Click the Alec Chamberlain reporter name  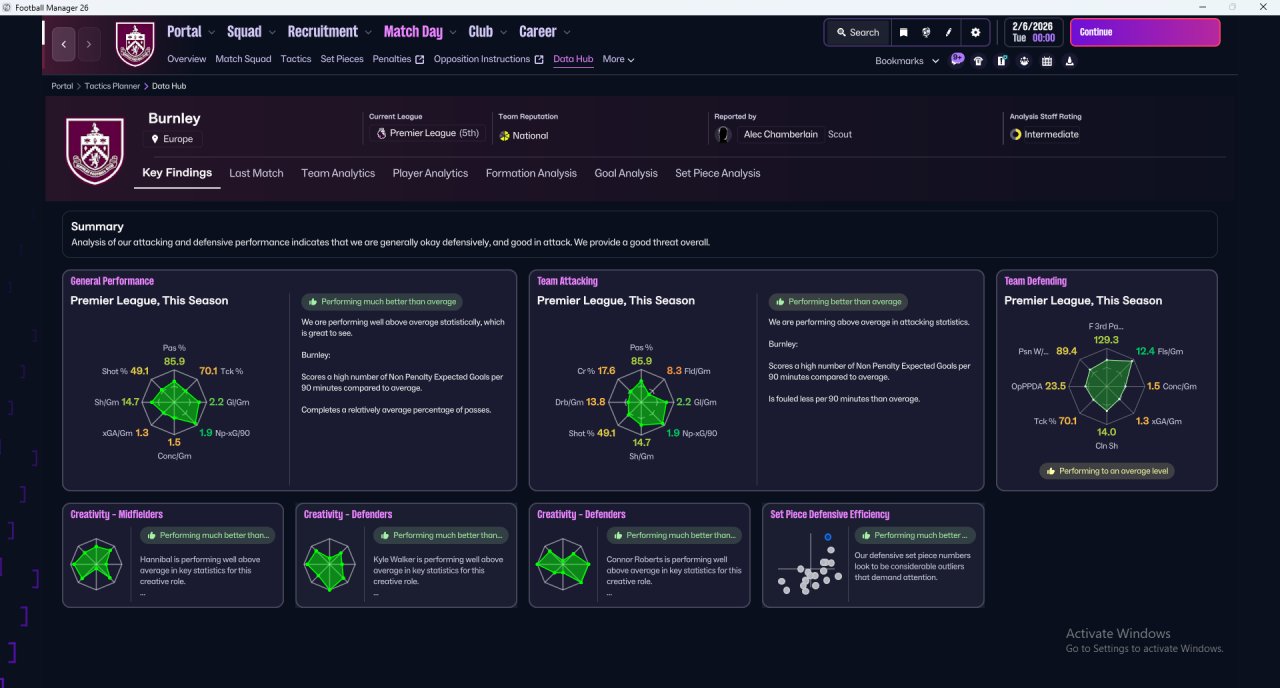click(779, 134)
